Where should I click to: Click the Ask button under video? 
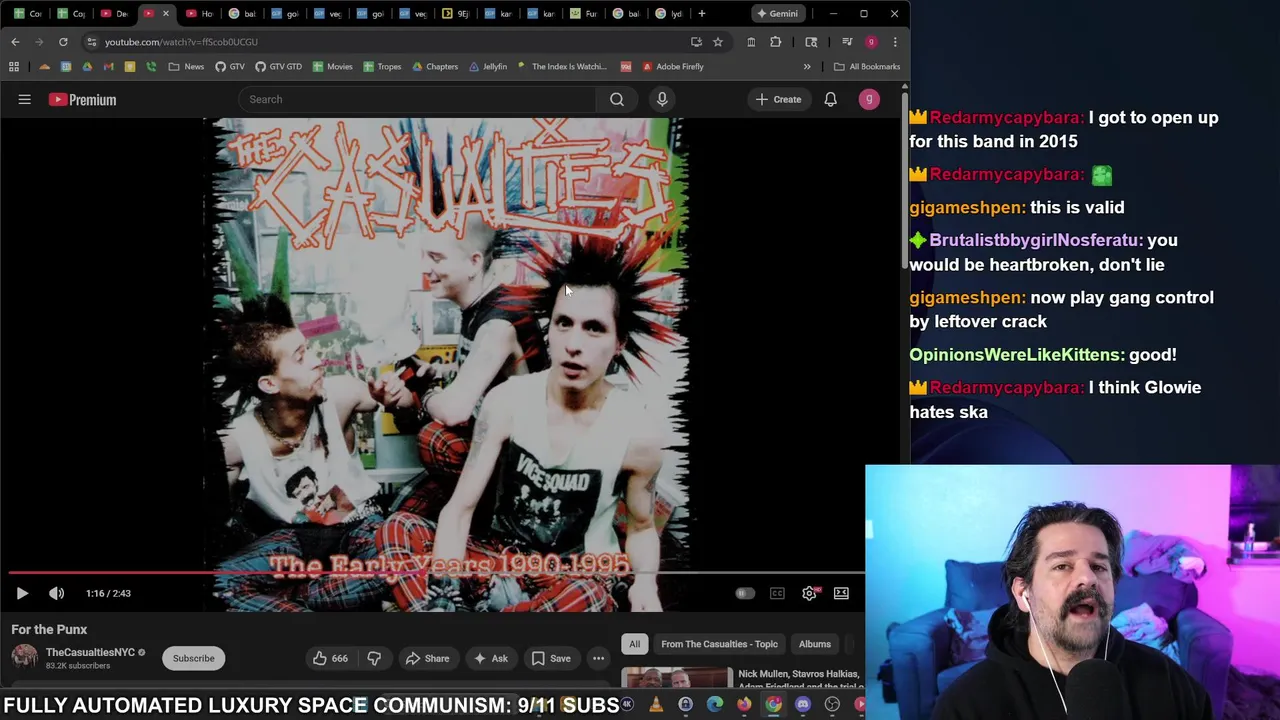click(x=490, y=658)
